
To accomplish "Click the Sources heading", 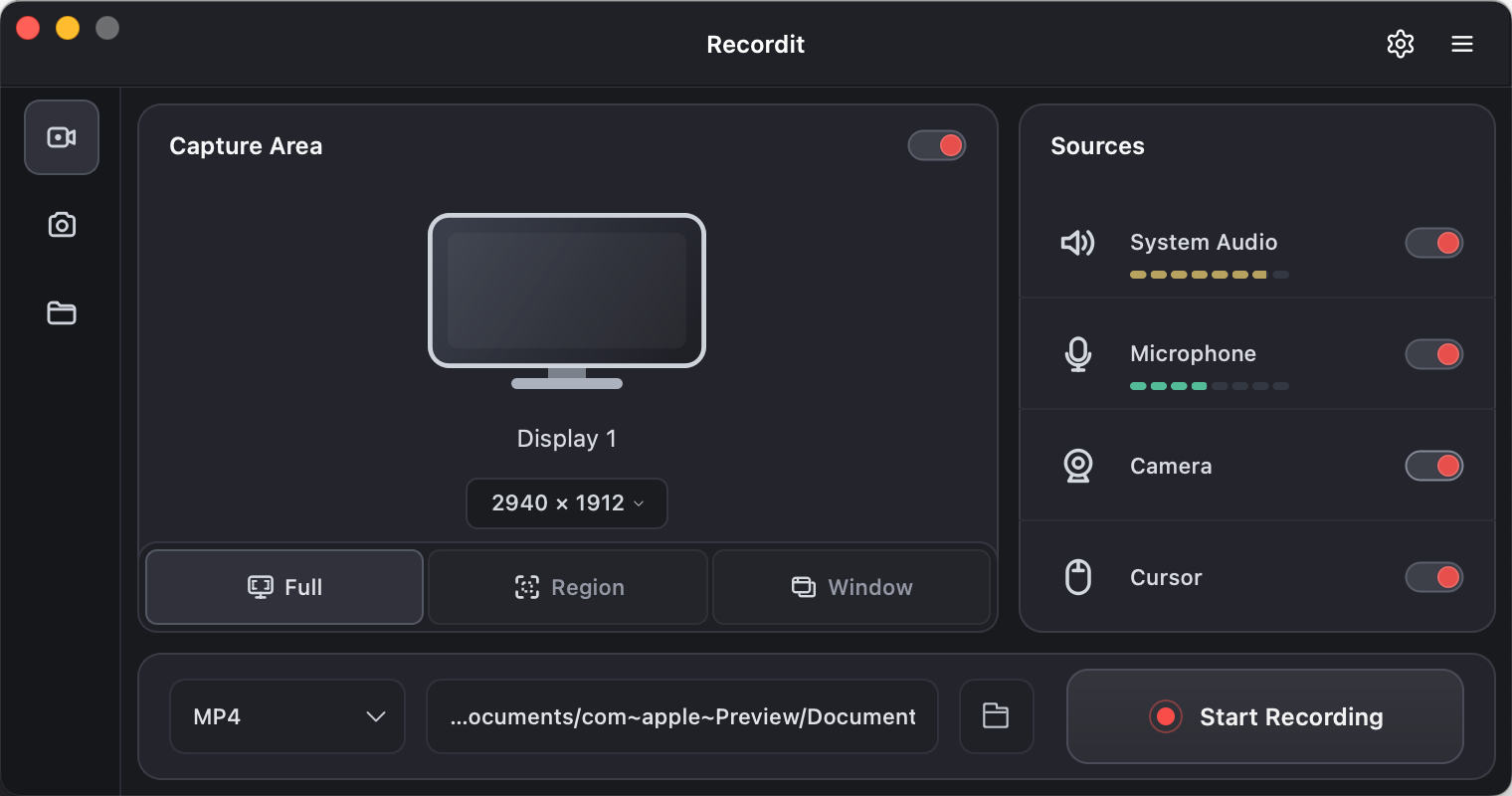I will 1097,146.
